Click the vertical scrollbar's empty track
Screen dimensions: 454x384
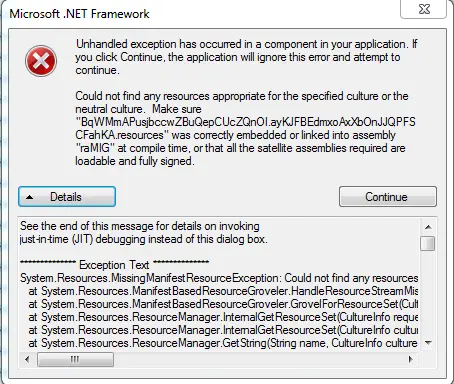coord(428,293)
